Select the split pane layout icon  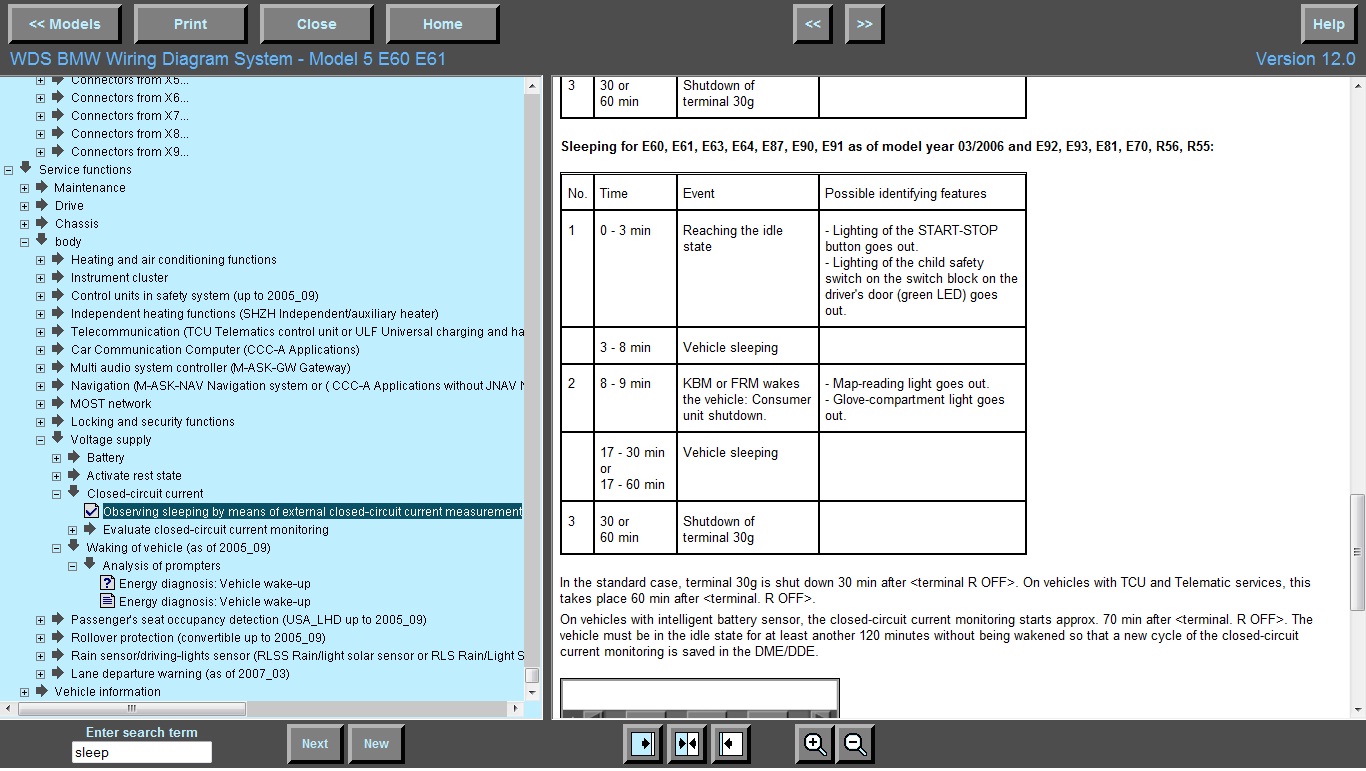point(687,743)
